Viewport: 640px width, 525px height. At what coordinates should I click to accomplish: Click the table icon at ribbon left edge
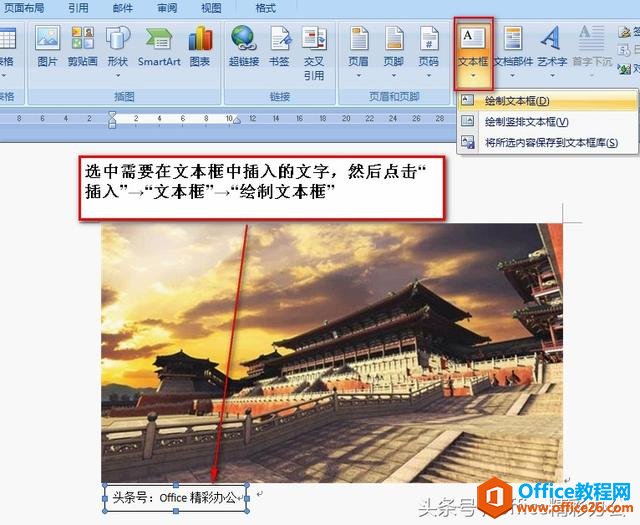tap(7, 38)
